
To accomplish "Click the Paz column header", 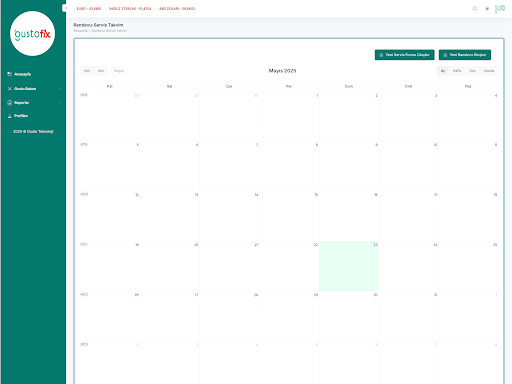I will (468, 86).
